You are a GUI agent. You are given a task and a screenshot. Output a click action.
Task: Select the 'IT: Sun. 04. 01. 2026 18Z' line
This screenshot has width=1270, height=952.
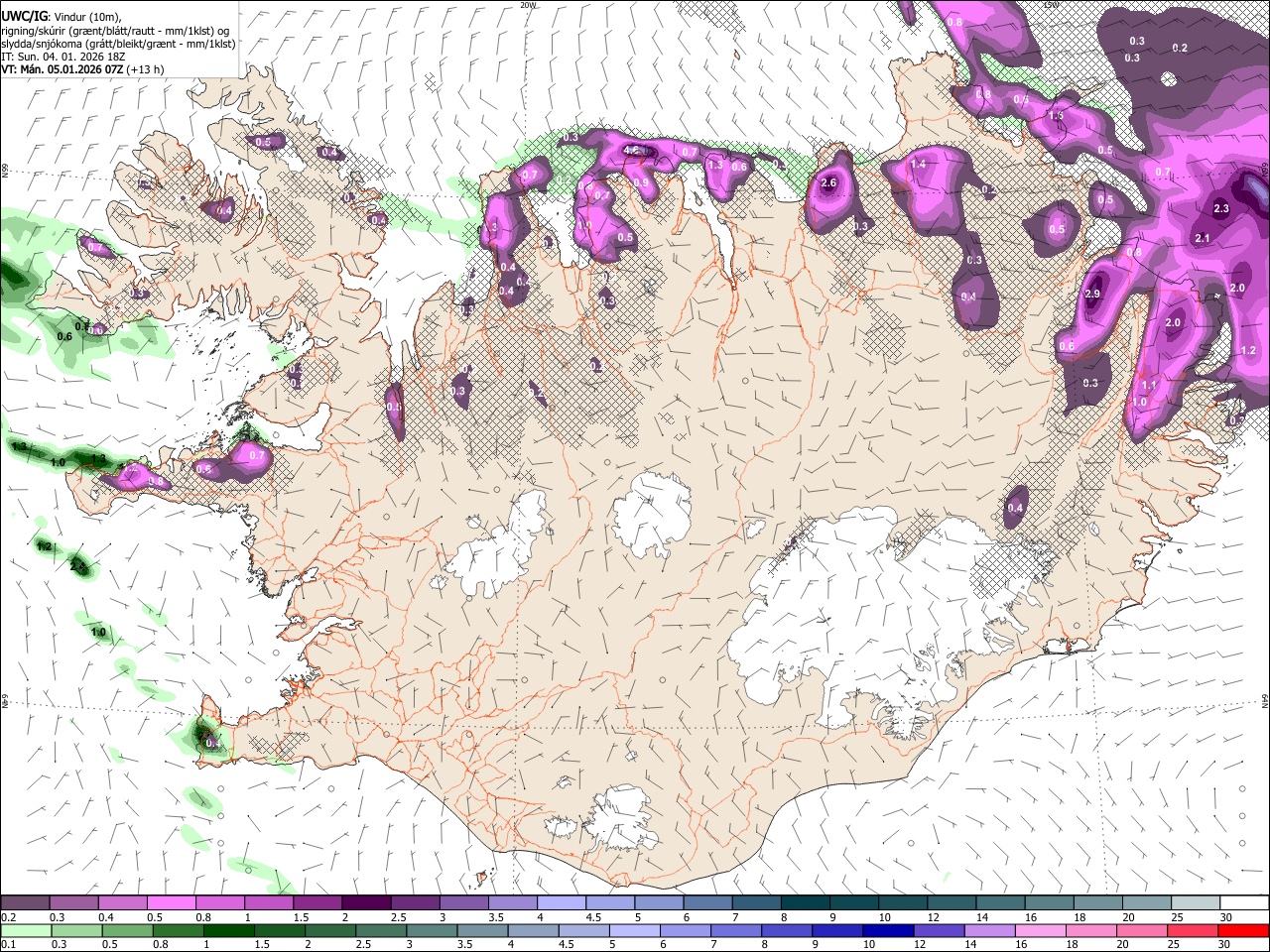click(63, 57)
